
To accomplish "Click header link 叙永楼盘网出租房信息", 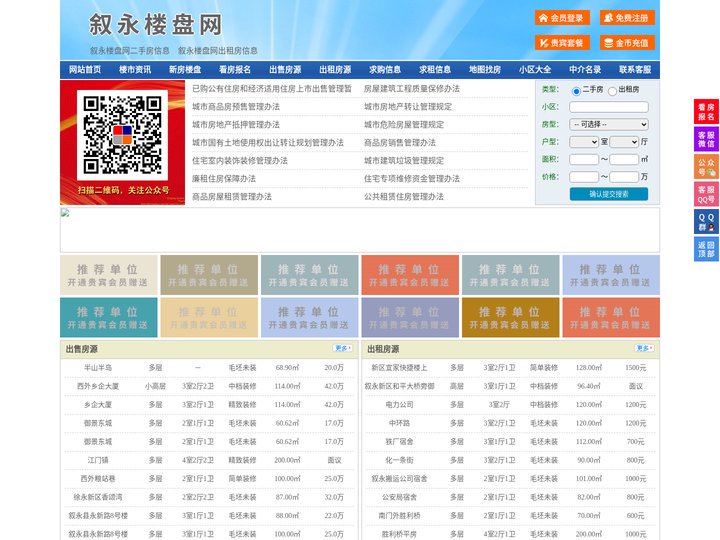I will tap(218, 51).
